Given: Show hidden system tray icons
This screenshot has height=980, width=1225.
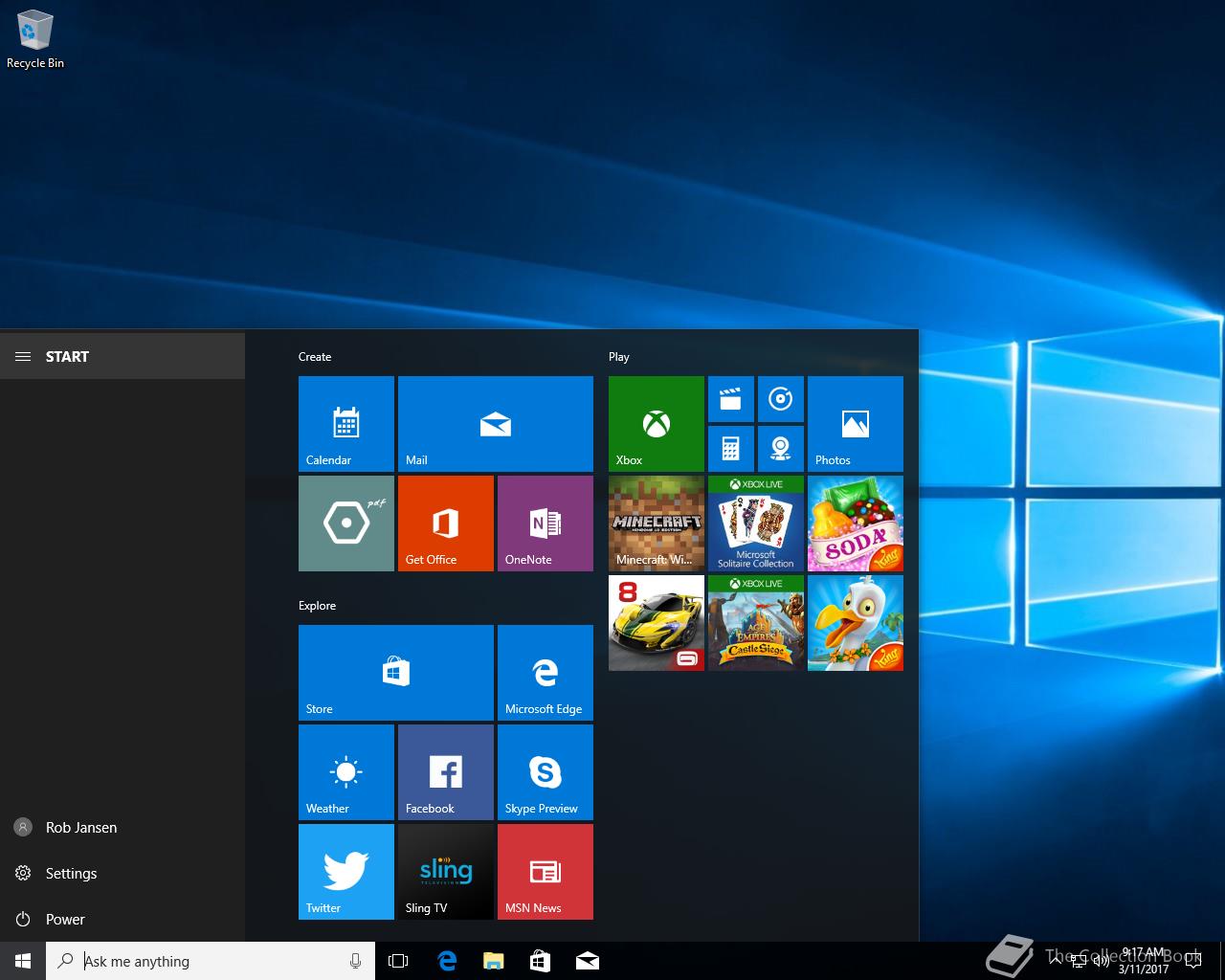Looking at the screenshot, I should point(1056,961).
